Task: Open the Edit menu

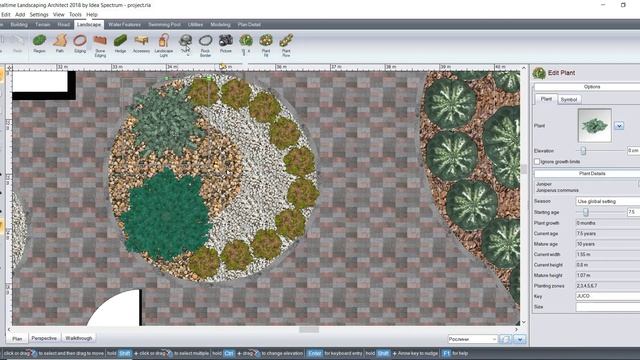Action: (6, 14)
